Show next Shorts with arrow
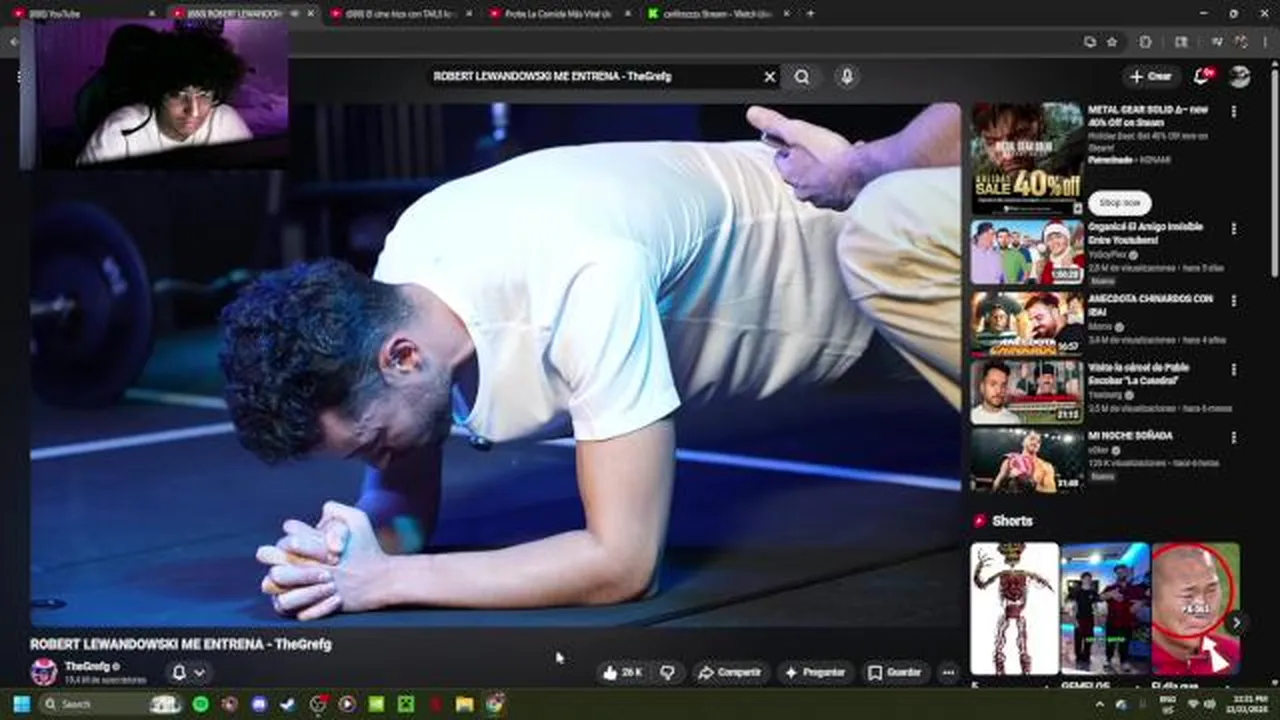Screen dimensions: 1280x720 (1236, 622)
